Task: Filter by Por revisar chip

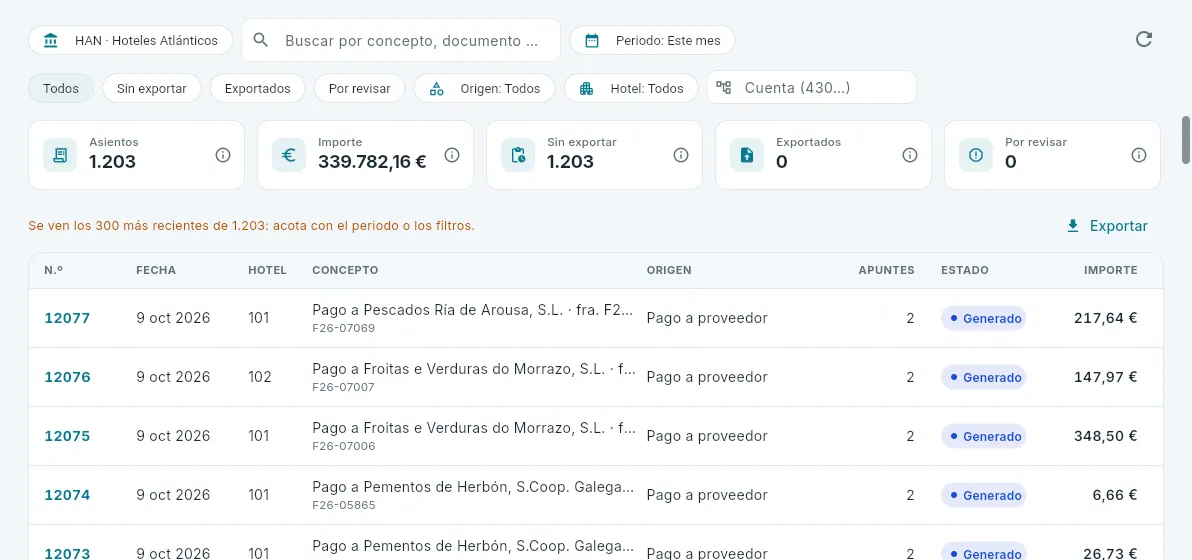Action: pos(360,88)
